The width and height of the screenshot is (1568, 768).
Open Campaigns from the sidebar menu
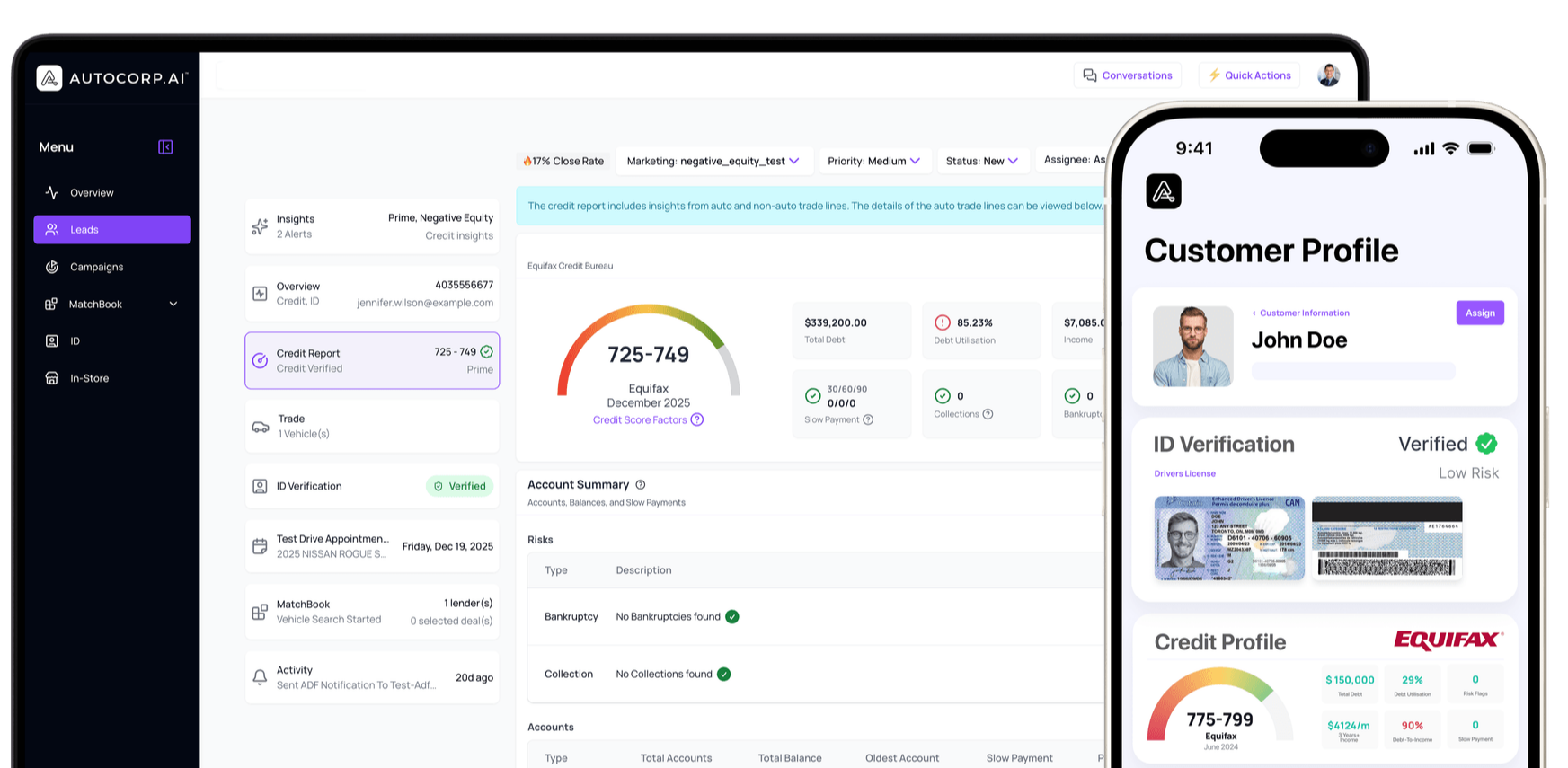[96, 267]
